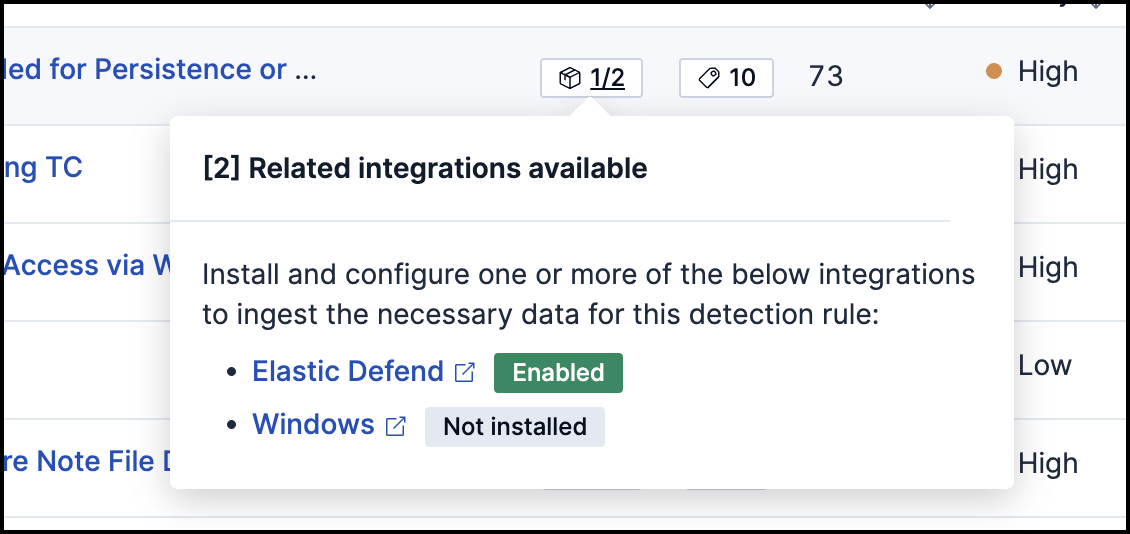Click the High severity in the 'Note File' row

1047,463
